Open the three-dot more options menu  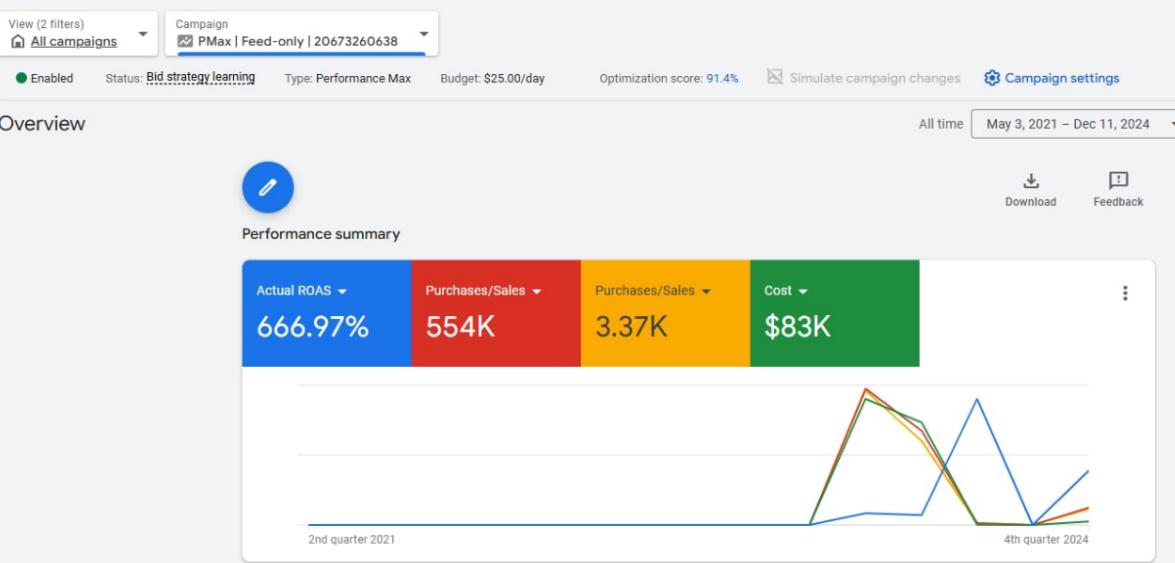pyautogui.click(x=1125, y=293)
